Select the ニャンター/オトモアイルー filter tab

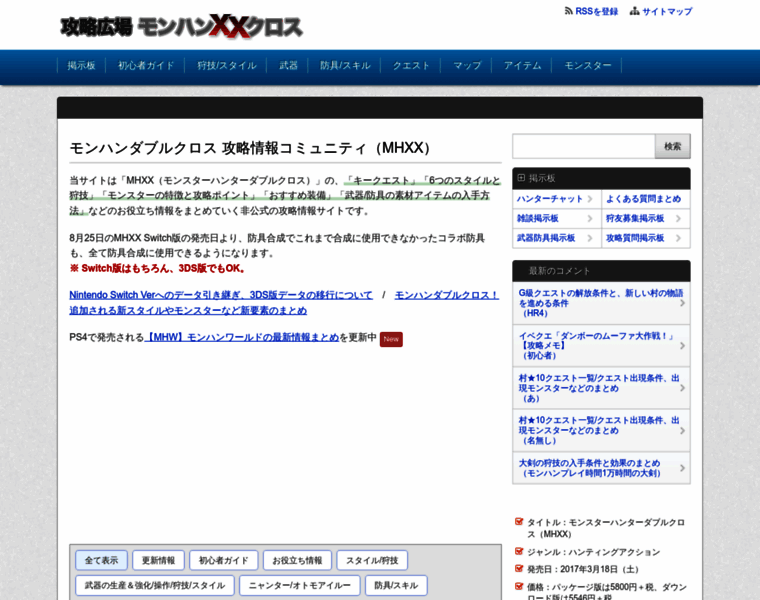pos(300,585)
